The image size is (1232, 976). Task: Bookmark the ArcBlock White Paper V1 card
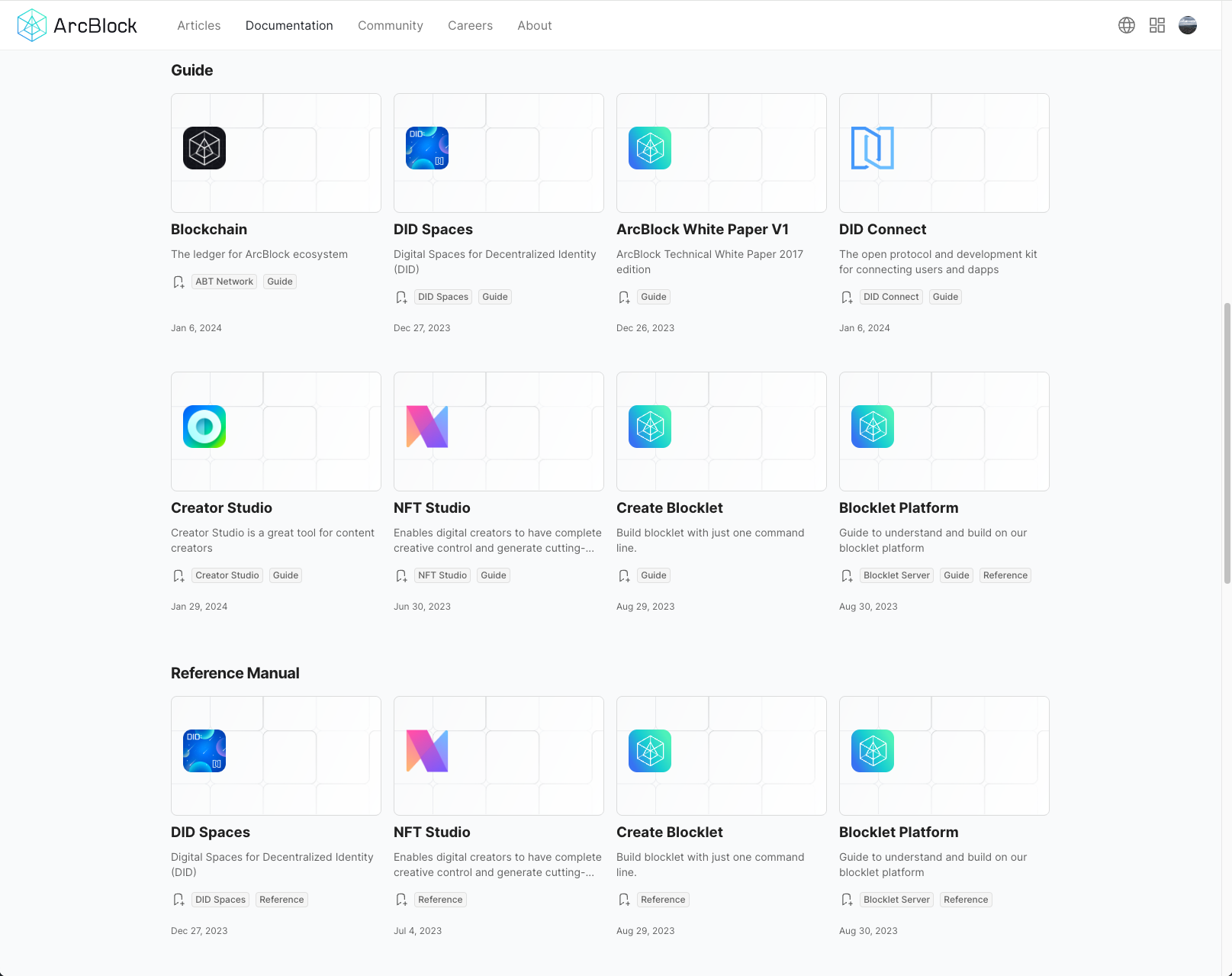point(624,298)
